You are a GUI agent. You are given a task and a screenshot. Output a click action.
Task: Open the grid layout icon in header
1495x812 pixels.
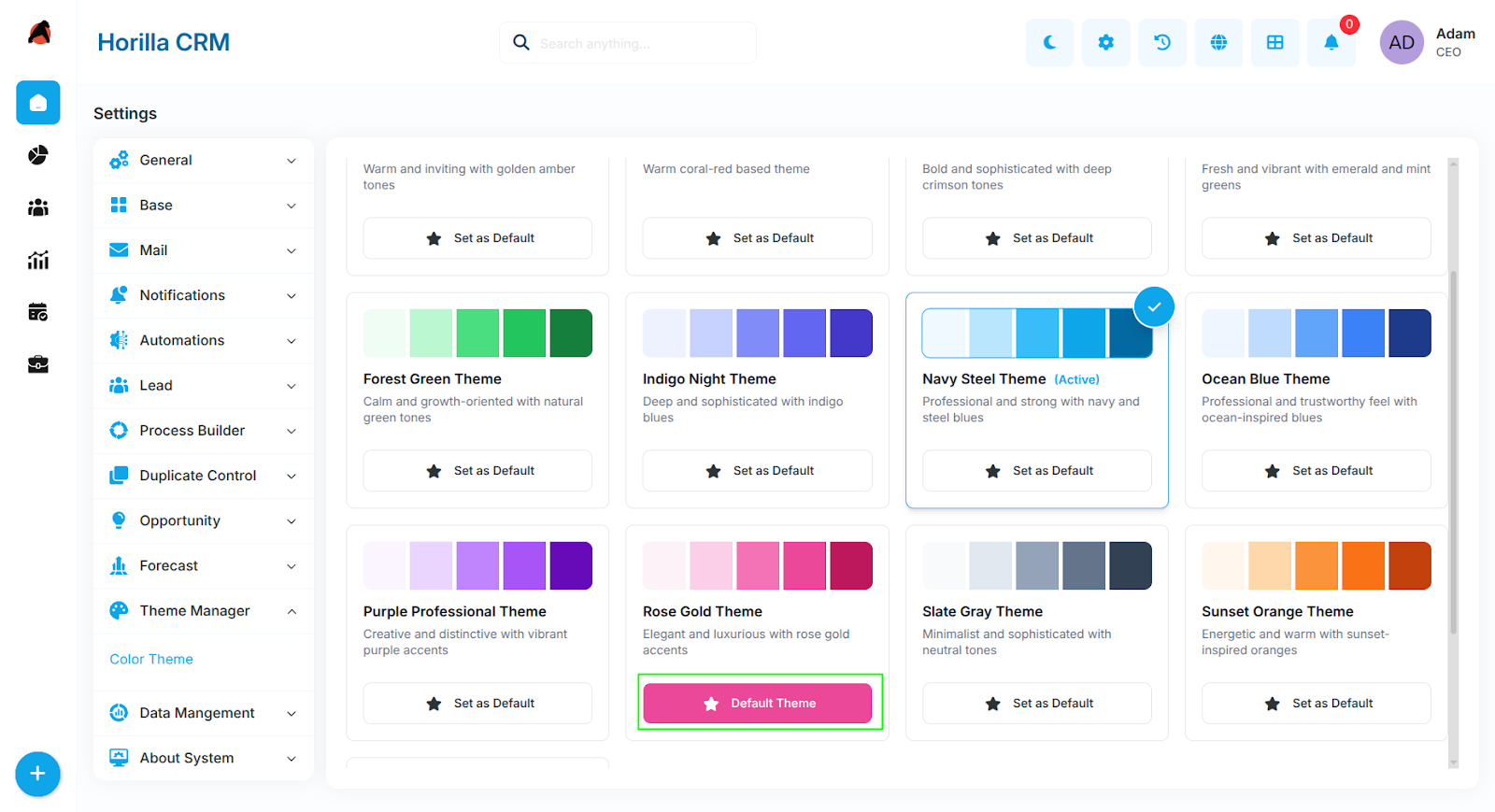pos(1275,42)
